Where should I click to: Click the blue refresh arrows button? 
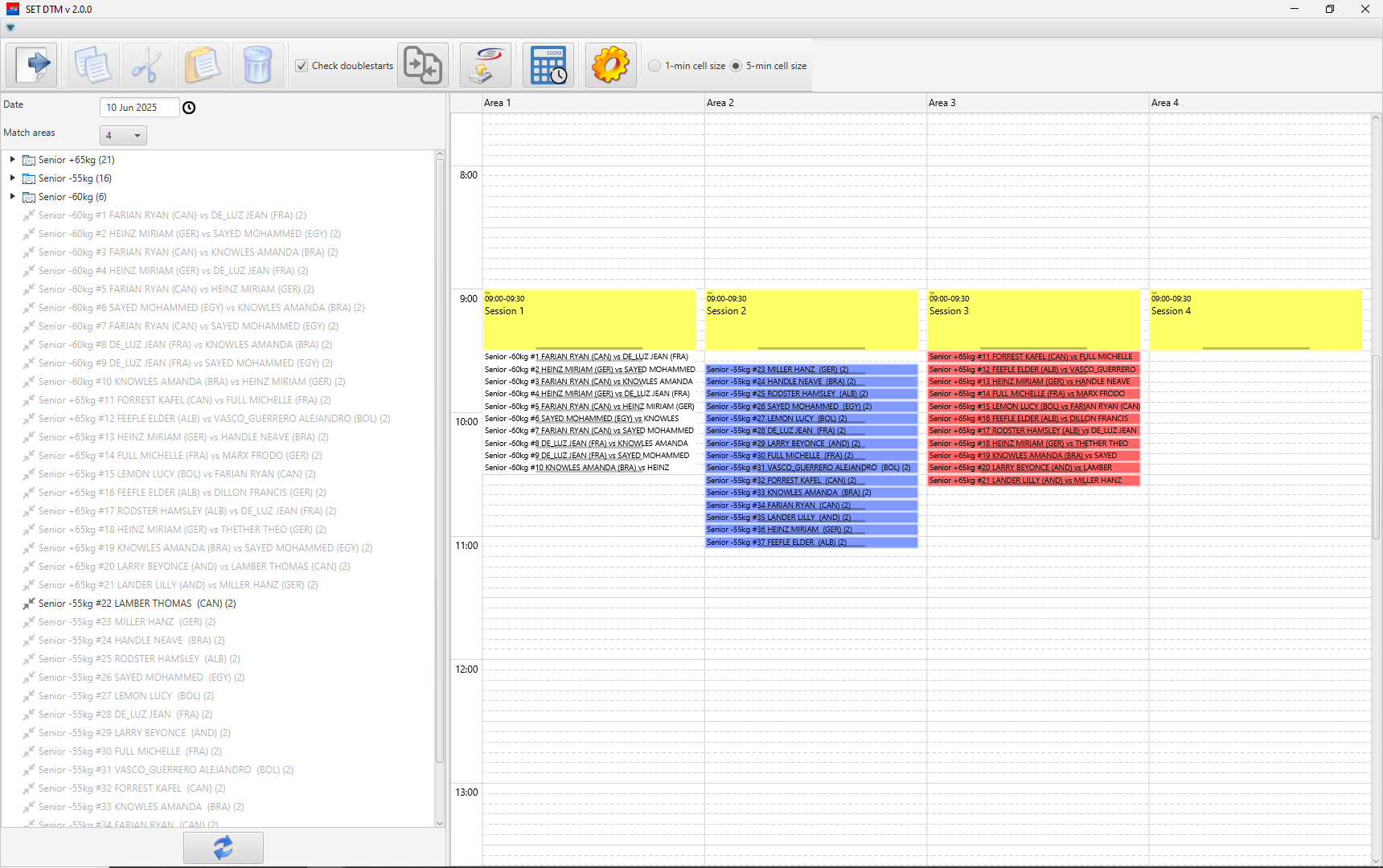[223, 848]
